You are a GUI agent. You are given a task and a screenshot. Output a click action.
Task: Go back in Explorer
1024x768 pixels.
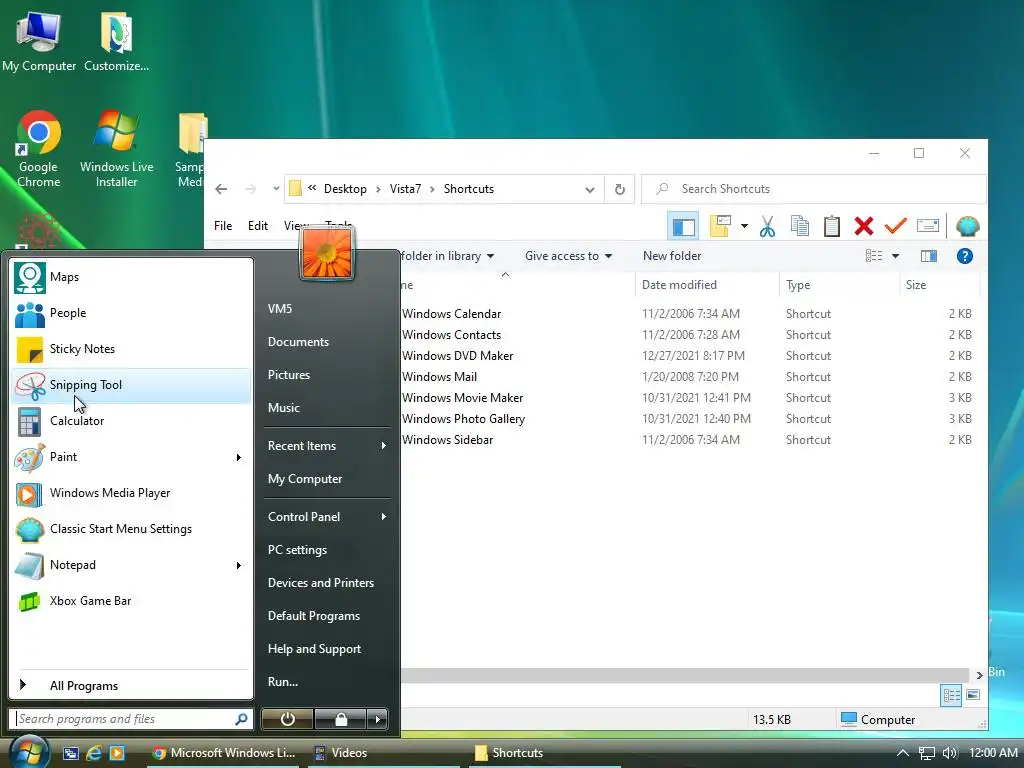pyautogui.click(x=221, y=189)
